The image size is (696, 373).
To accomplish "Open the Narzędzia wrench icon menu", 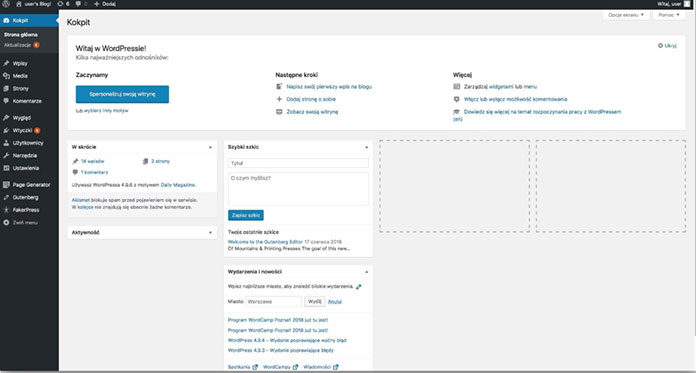I will 6,155.
